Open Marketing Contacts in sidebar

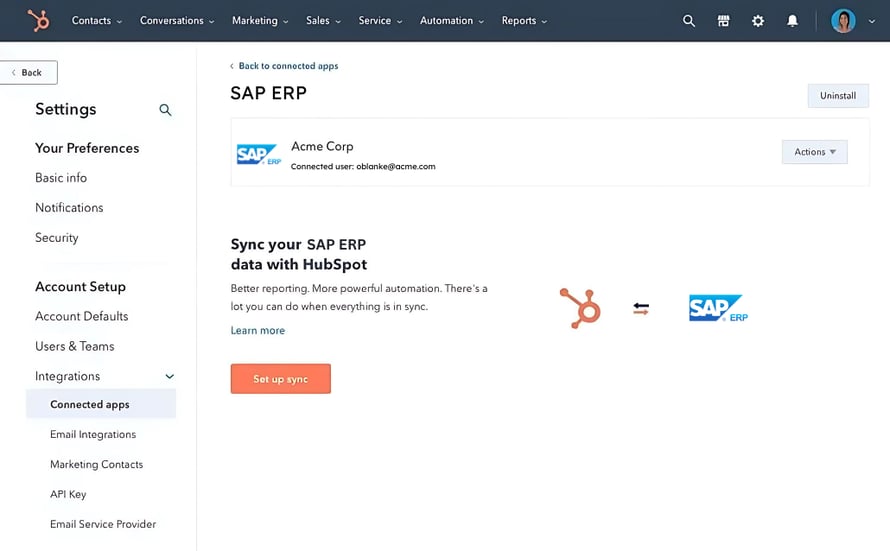click(x=96, y=464)
